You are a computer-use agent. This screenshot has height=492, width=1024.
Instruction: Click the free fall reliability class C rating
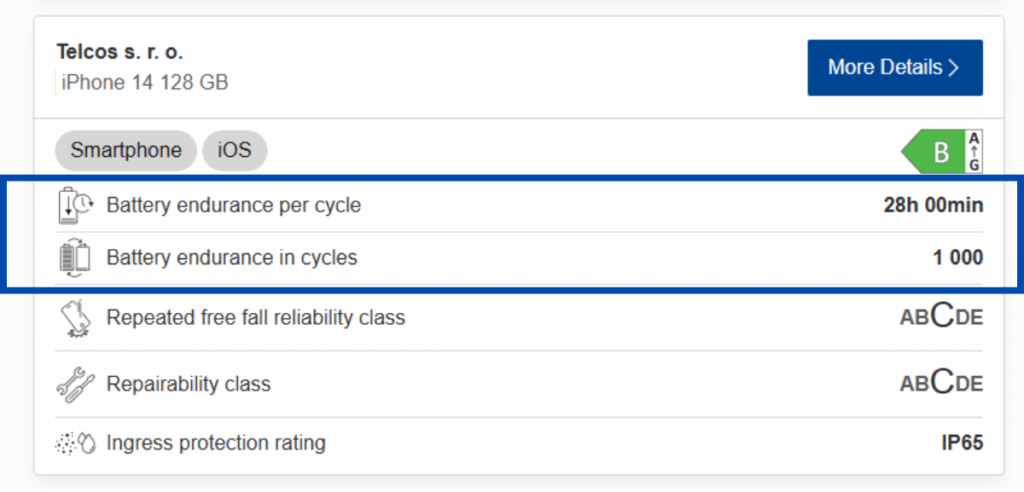[941, 318]
